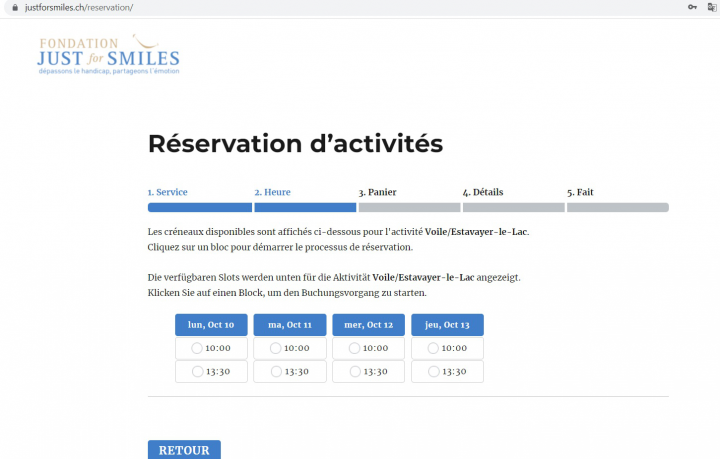The image size is (720, 459).
Task: Open the Just for Smiles logo
Action: click(108, 54)
